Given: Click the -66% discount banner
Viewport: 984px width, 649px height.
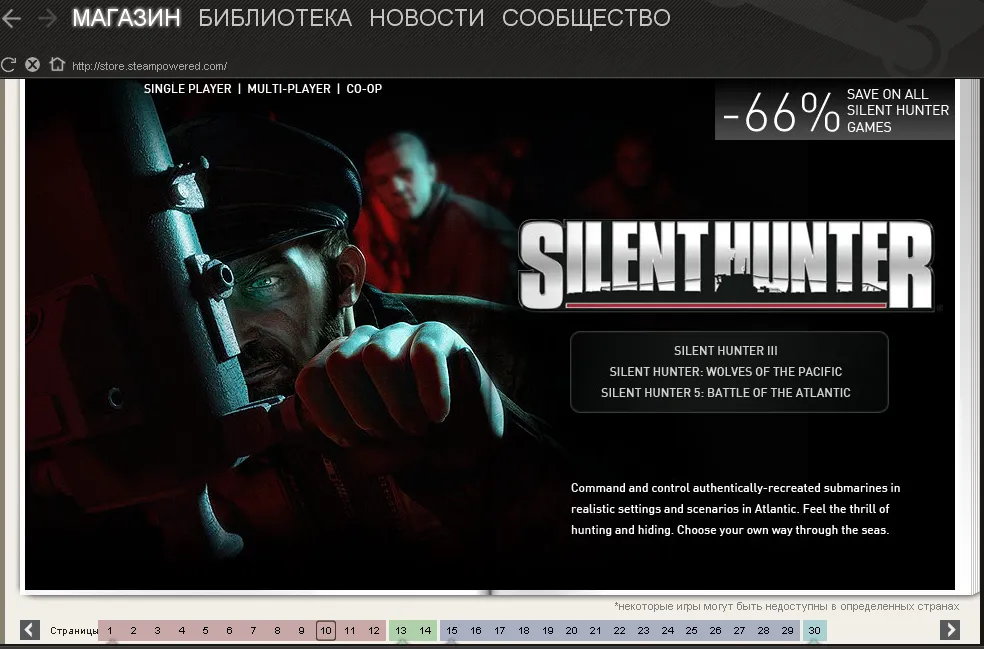Looking at the screenshot, I should coord(835,111).
